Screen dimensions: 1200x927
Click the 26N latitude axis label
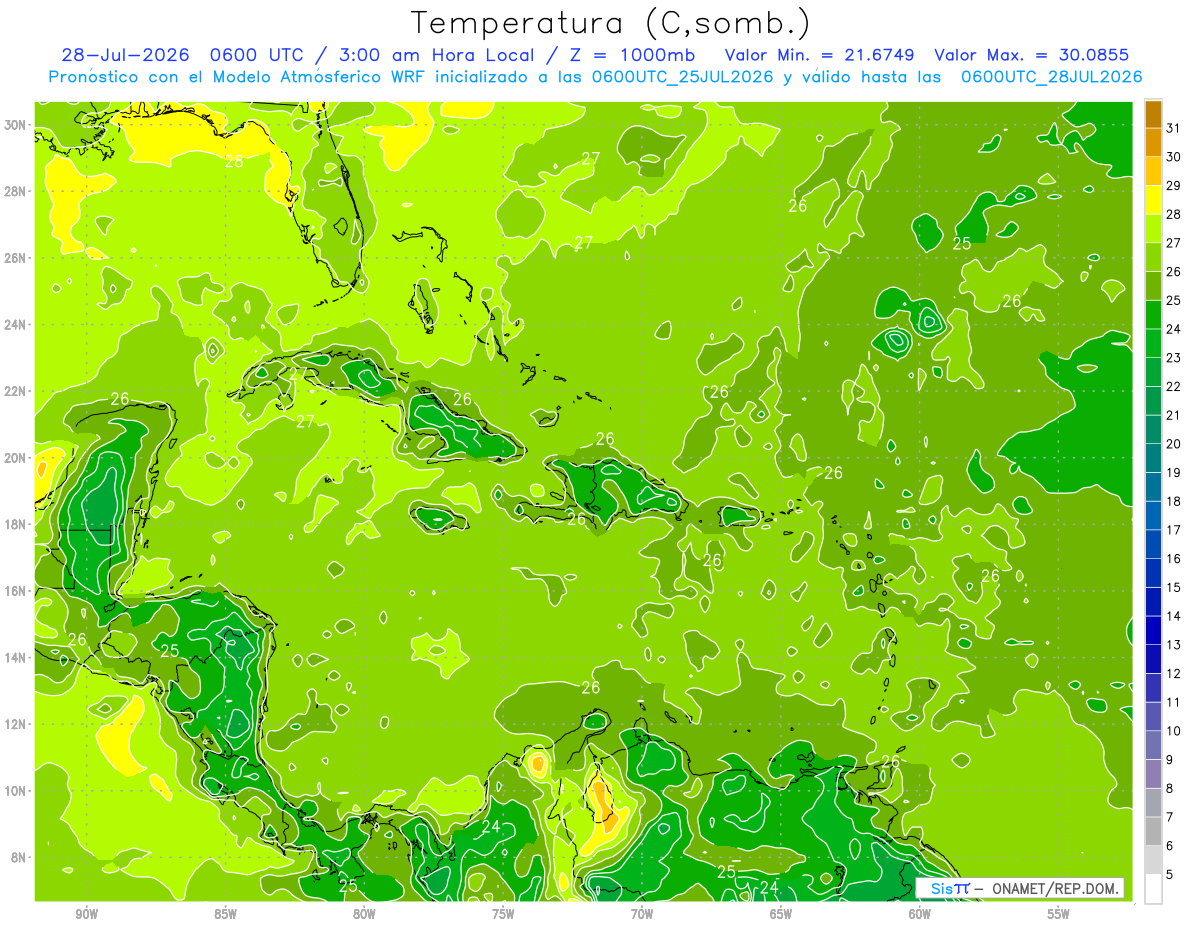(17, 258)
